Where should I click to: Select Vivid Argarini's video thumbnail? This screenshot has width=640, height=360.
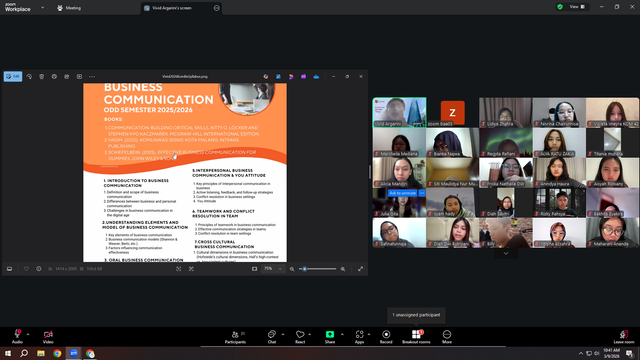[400, 112]
